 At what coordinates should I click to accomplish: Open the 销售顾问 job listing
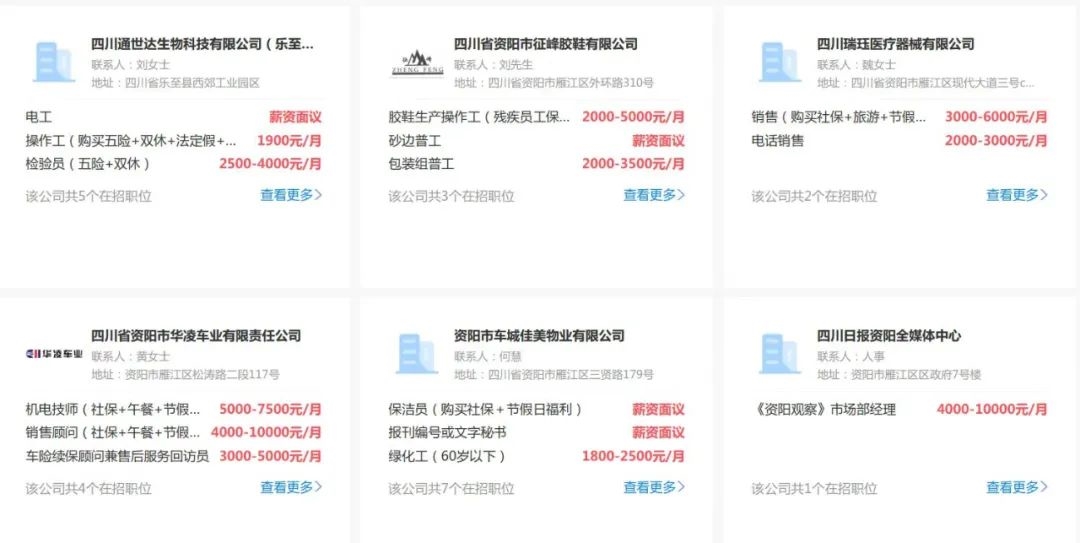[x=113, y=433]
